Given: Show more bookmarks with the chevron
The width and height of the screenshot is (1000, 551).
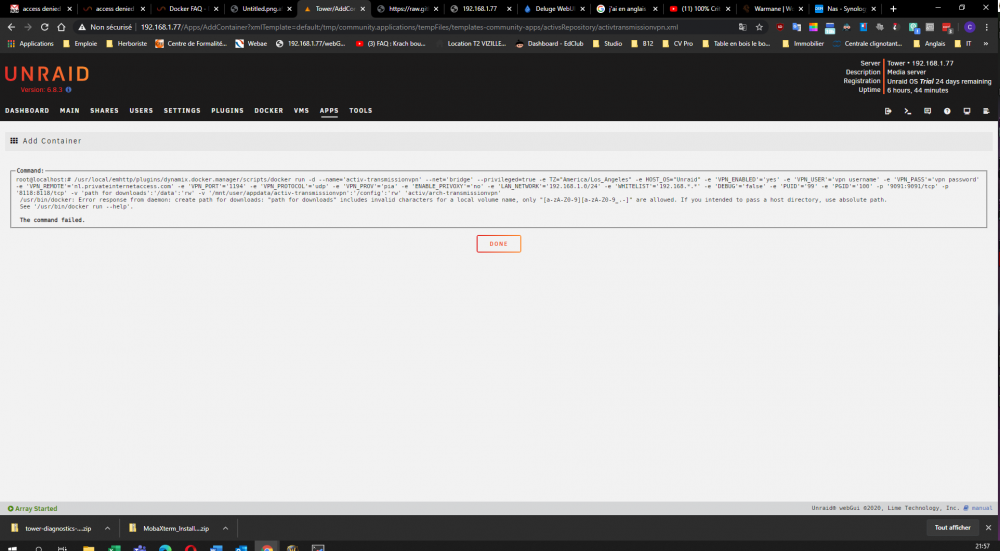Looking at the screenshot, I should coord(985,43).
